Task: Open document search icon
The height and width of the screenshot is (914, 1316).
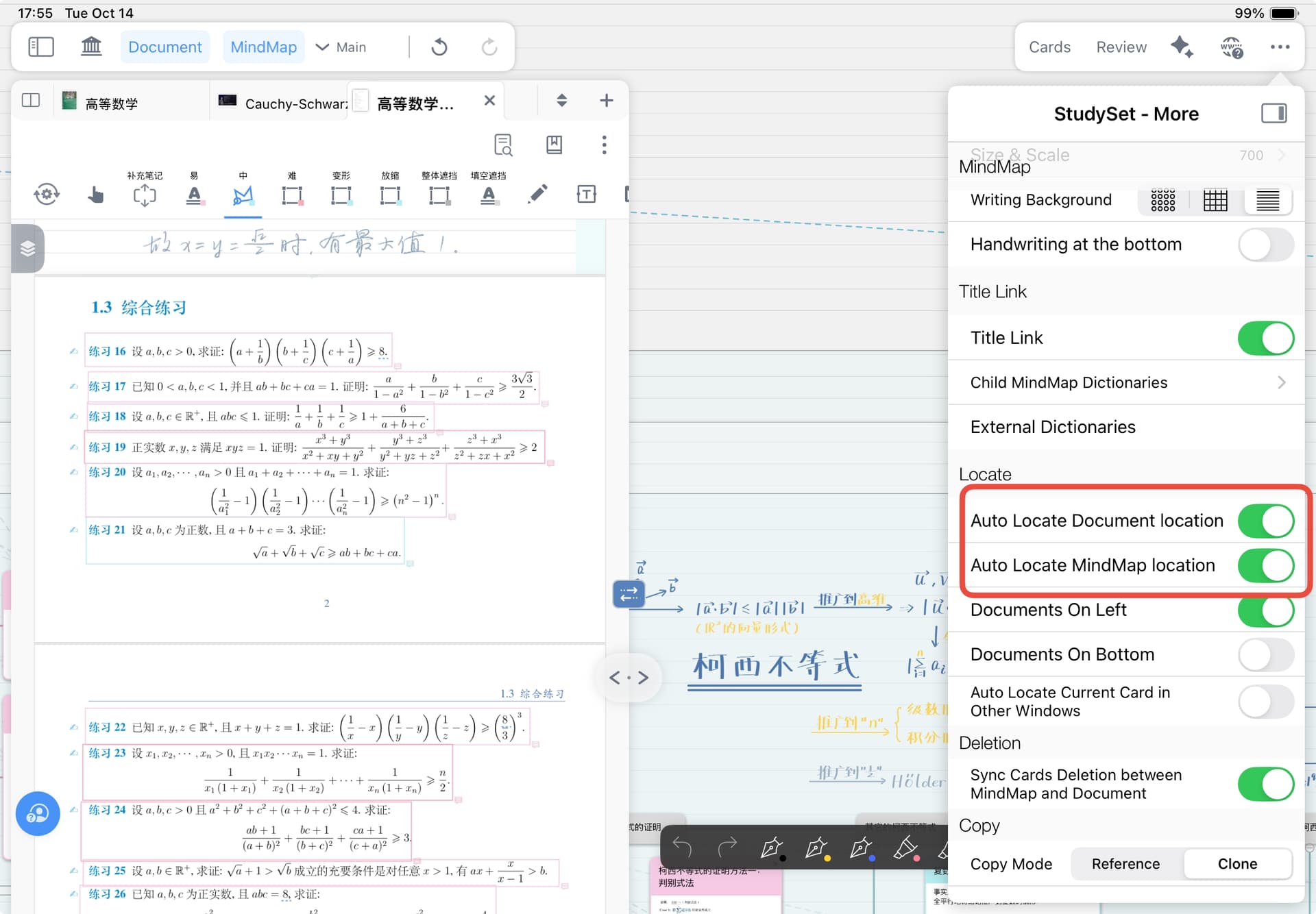Action: (x=504, y=145)
